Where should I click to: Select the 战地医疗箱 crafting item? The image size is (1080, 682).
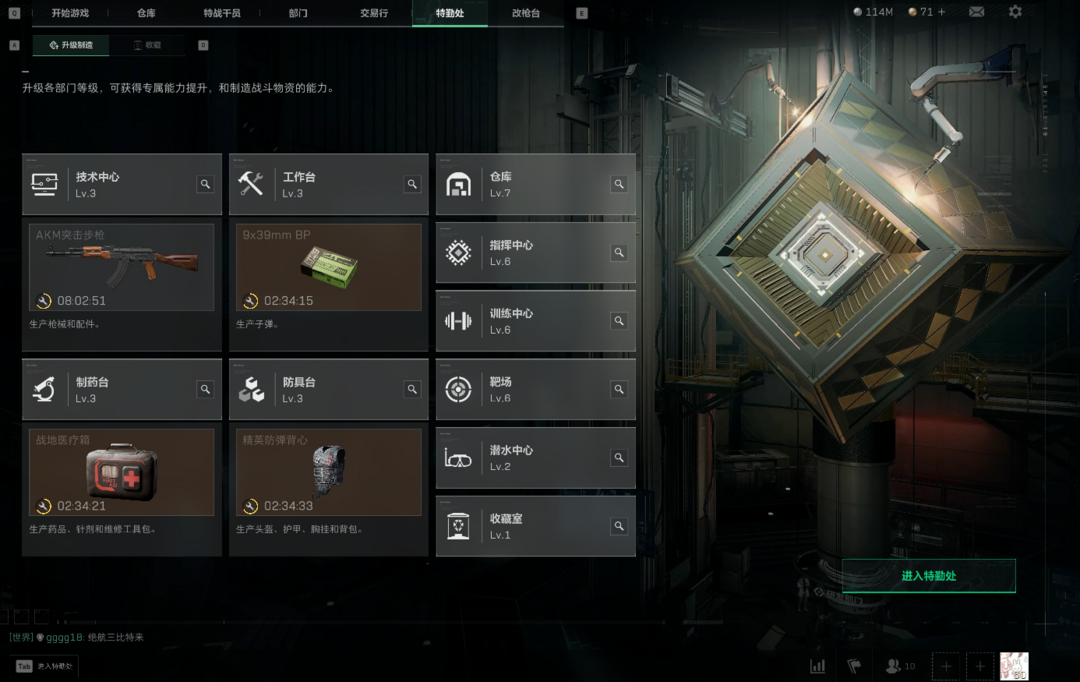[121, 472]
